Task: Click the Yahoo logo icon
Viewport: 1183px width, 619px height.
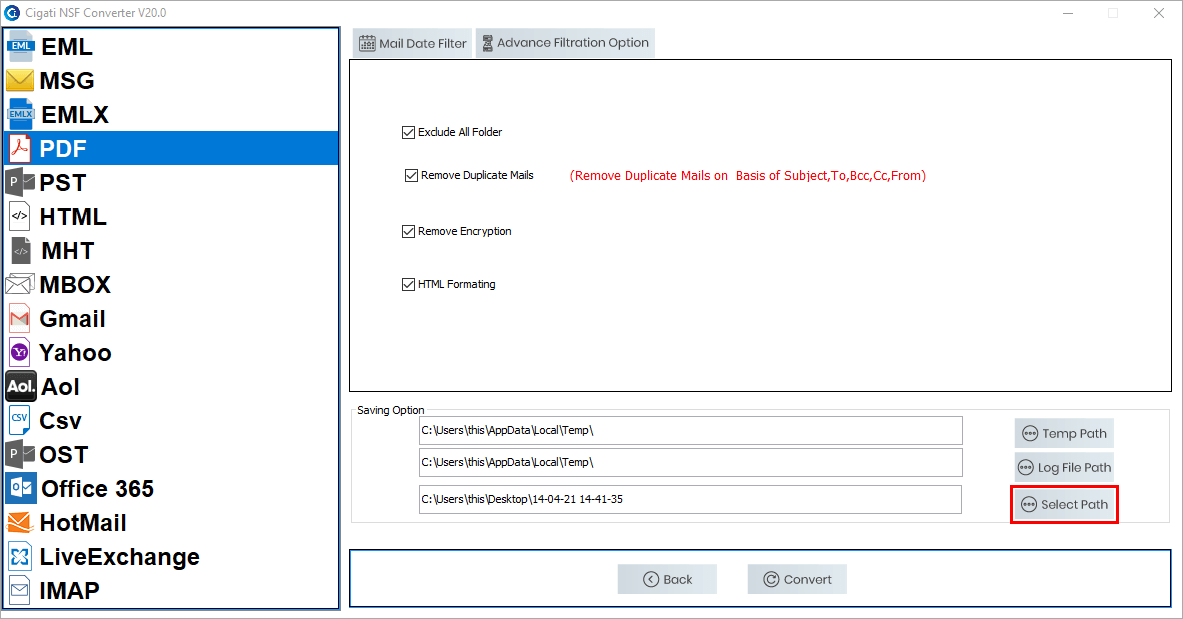Action: tap(20, 353)
